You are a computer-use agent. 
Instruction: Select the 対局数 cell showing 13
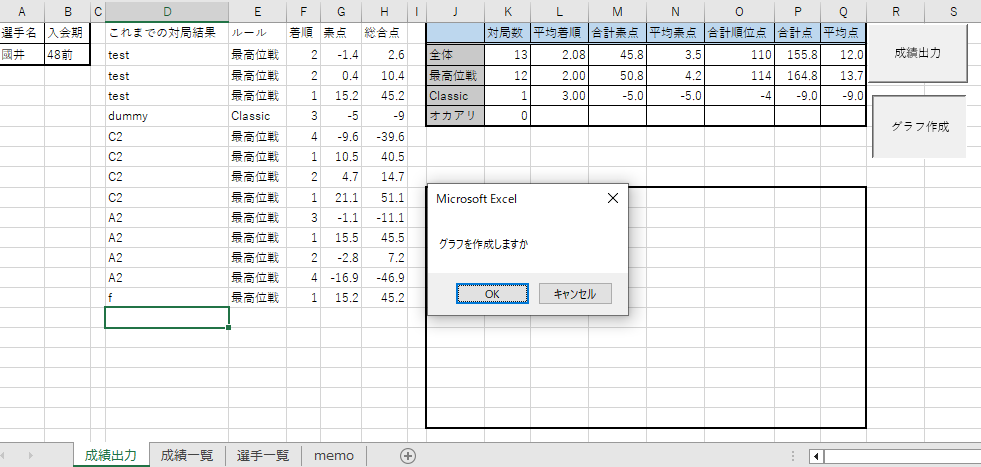click(x=508, y=54)
